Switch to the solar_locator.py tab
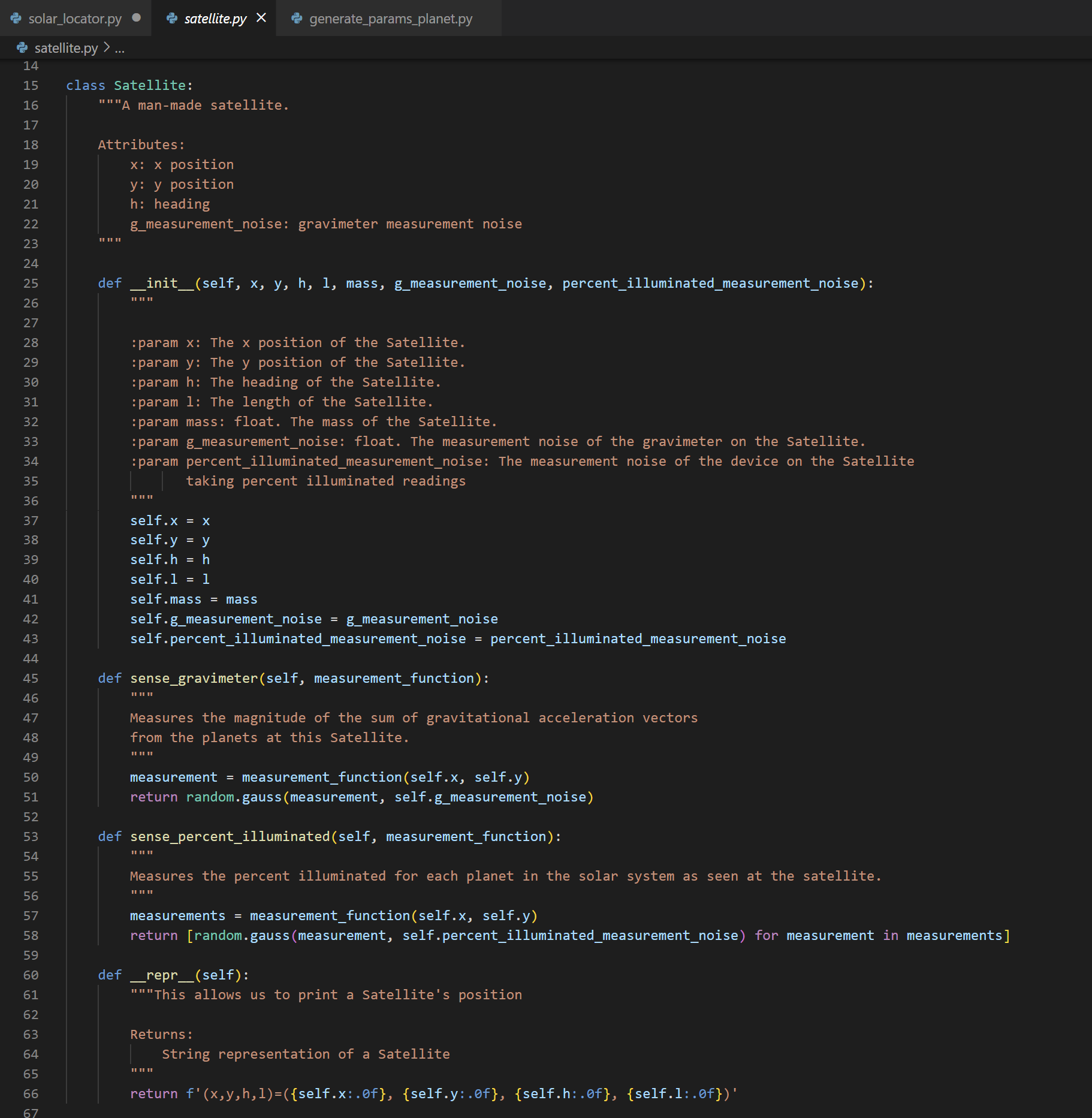This screenshot has height=1118, width=1092. (75, 19)
